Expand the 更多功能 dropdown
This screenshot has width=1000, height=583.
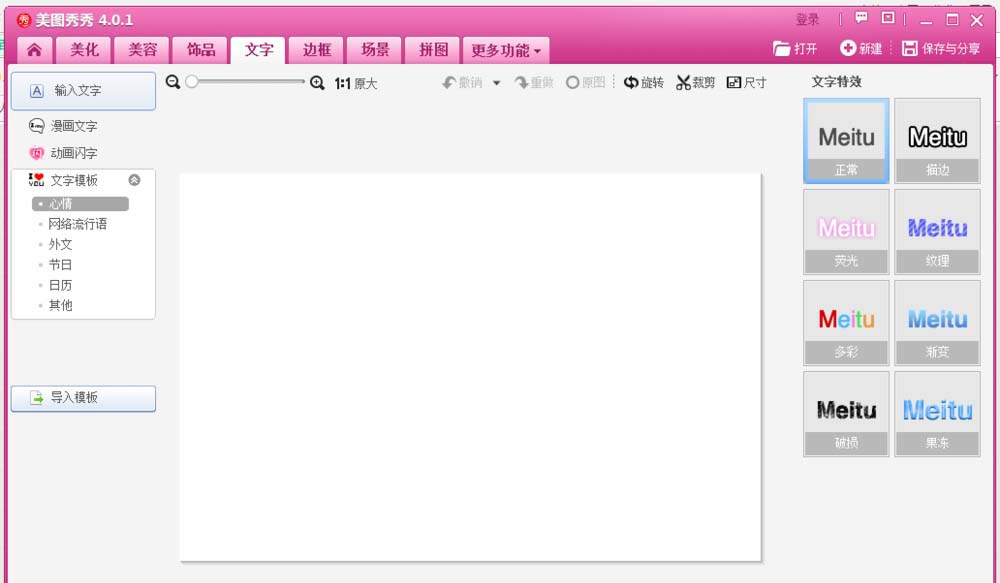[x=506, y=50]
